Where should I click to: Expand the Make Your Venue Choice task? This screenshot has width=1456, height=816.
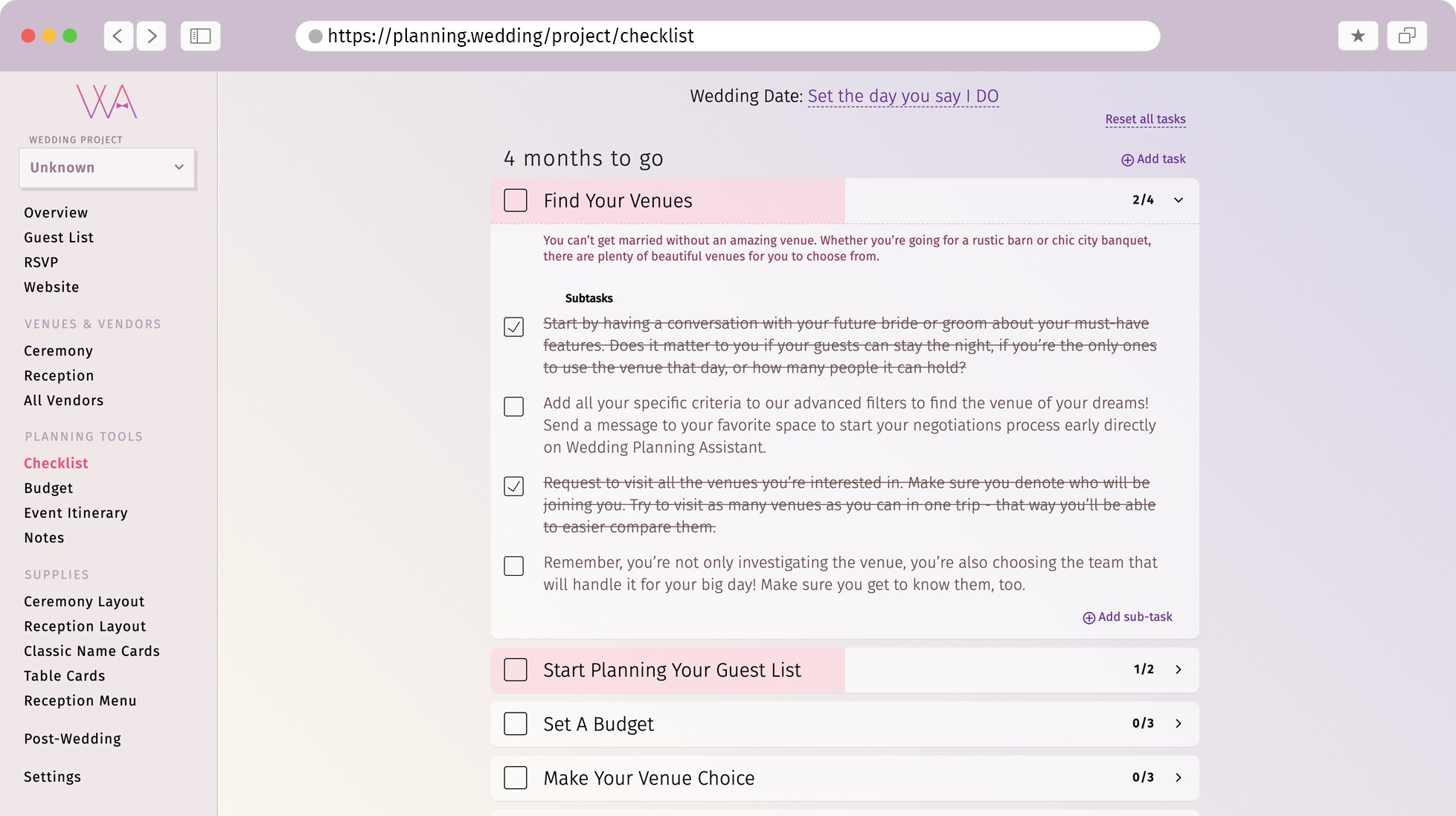(1178, 777)
